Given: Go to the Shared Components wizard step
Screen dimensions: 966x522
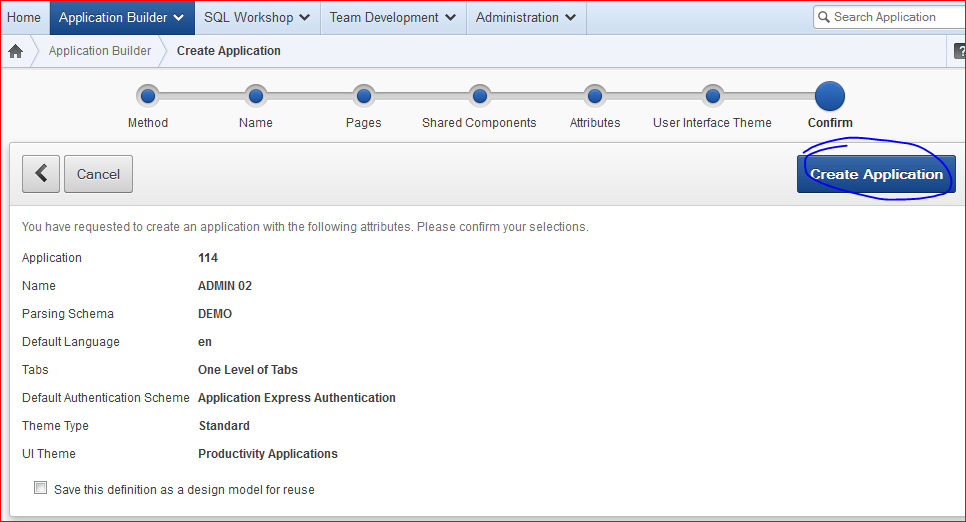Looking at the screenshot, I should tap(479, 96).
